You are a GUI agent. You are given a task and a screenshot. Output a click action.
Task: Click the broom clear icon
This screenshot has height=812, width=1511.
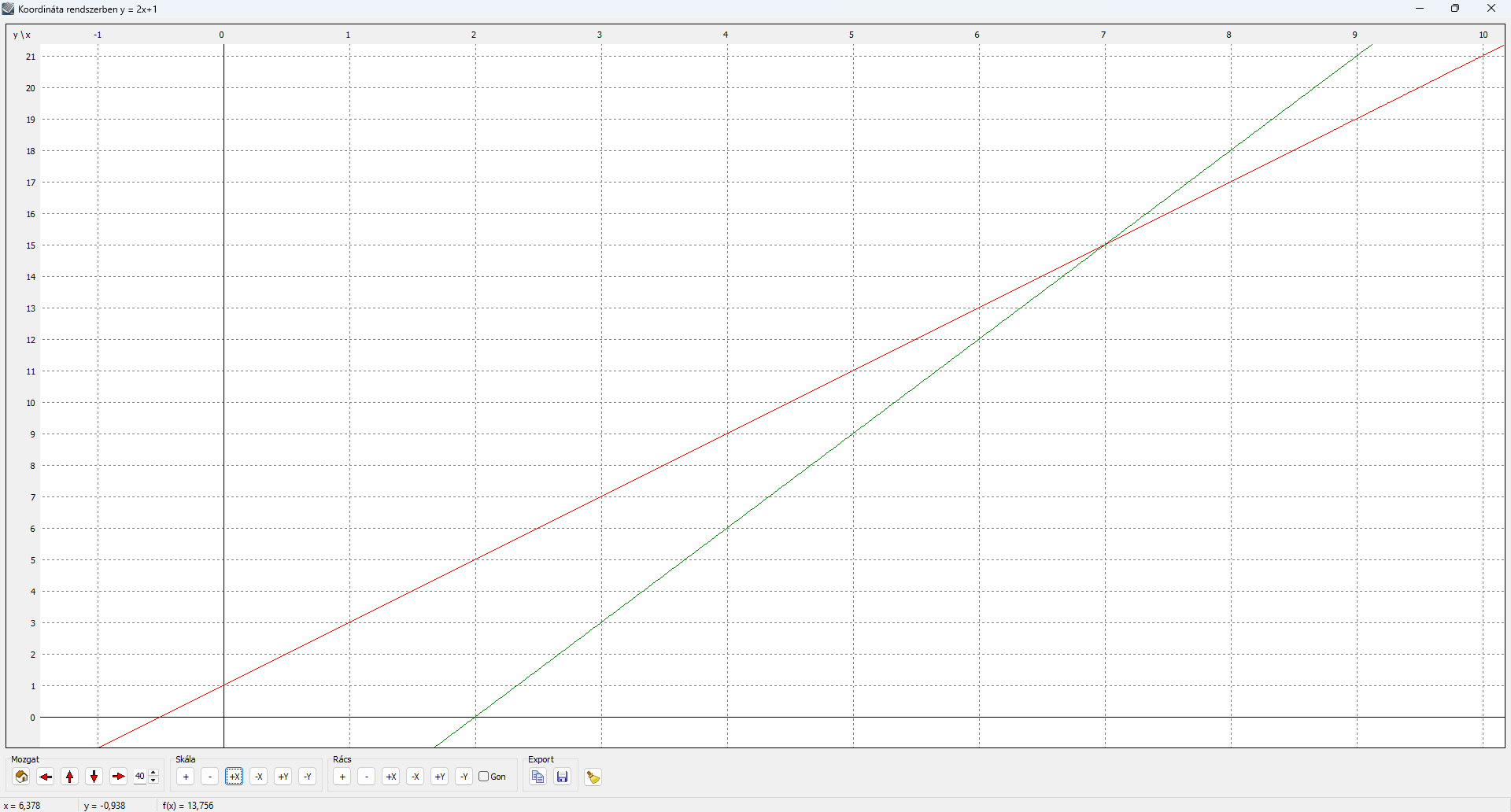593,777
